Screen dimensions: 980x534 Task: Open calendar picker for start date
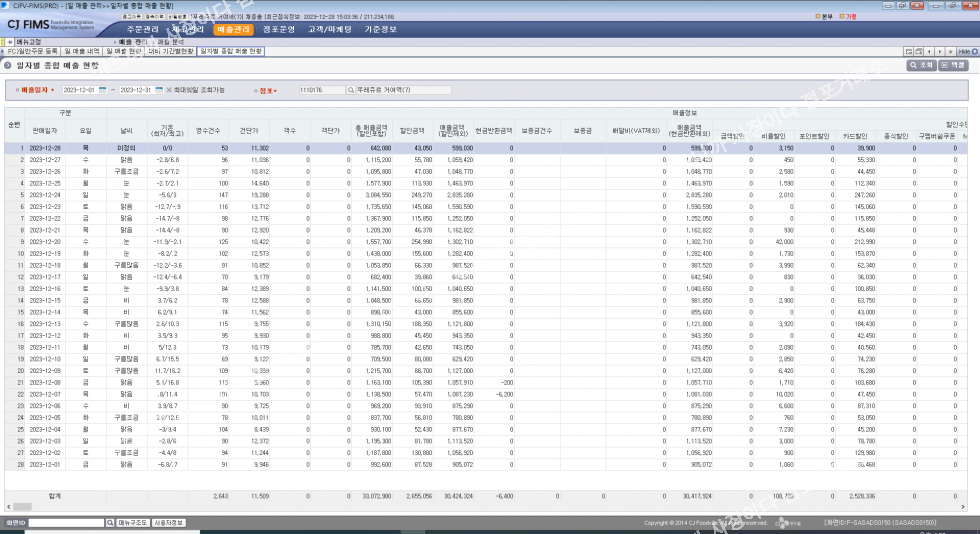click(x=103, y=90)
